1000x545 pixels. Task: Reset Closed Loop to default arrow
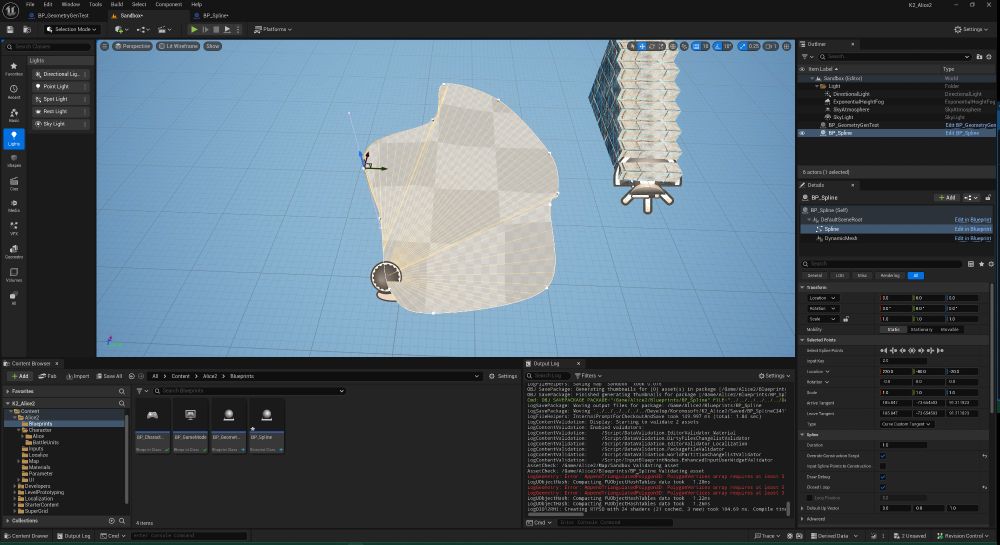(985, 487)
